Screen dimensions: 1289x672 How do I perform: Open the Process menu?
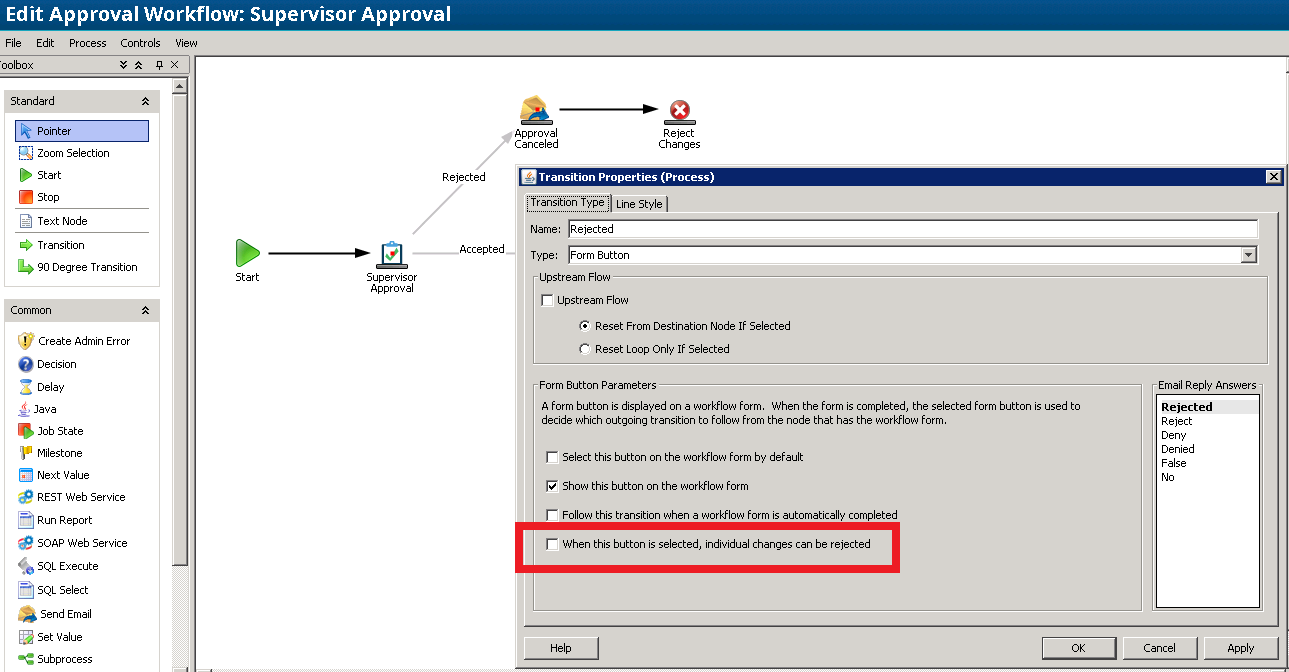point(87,42)
